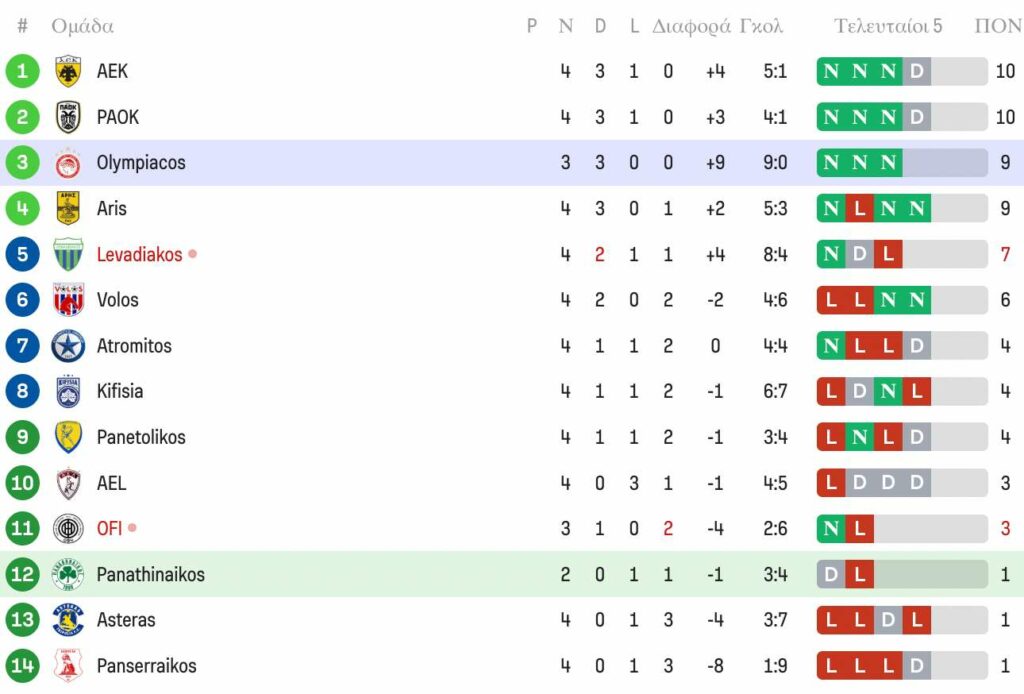
Task: Click the Volos team logo
Action: [68, 300]
